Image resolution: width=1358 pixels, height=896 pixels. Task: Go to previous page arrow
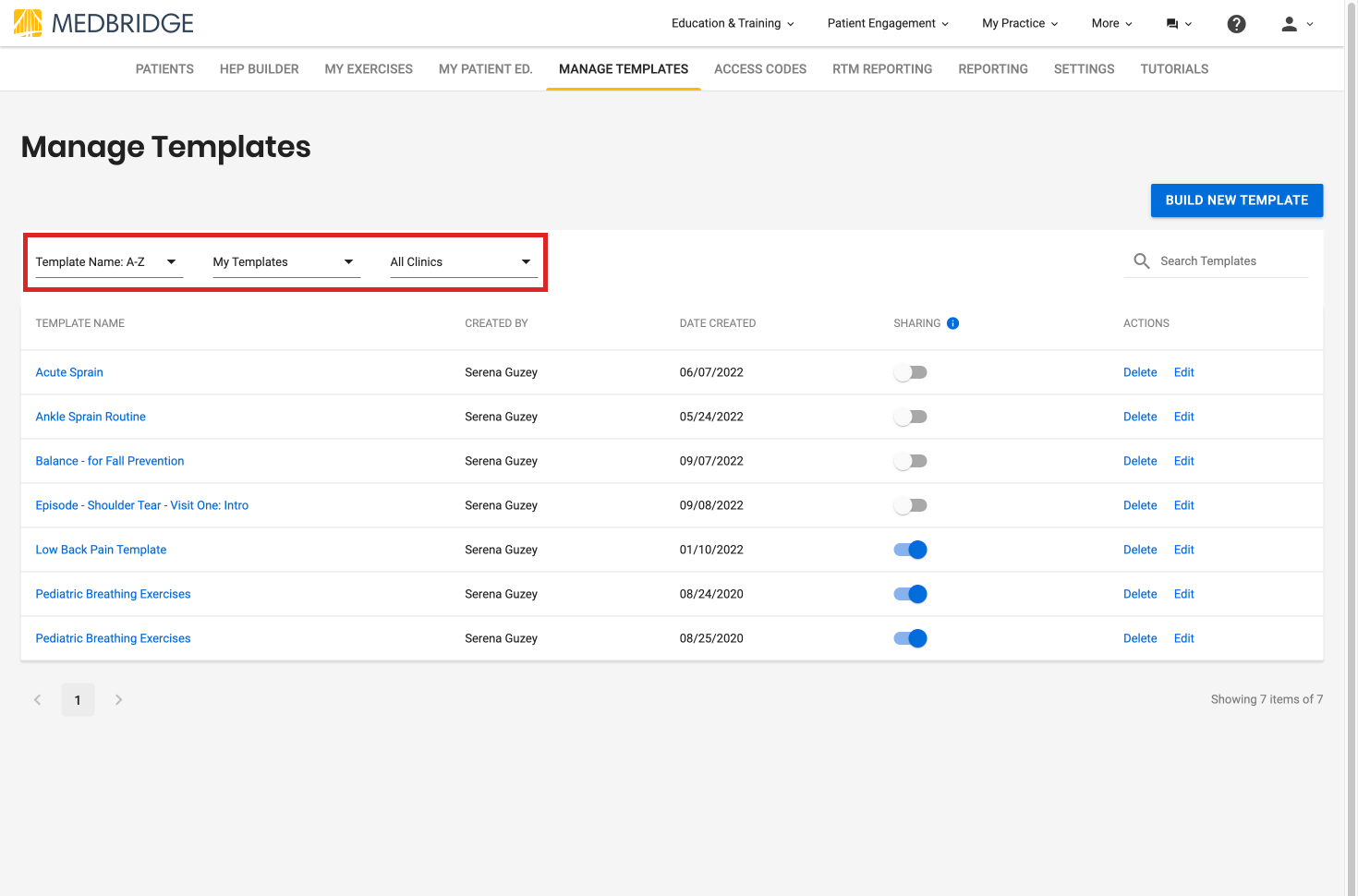37,699
